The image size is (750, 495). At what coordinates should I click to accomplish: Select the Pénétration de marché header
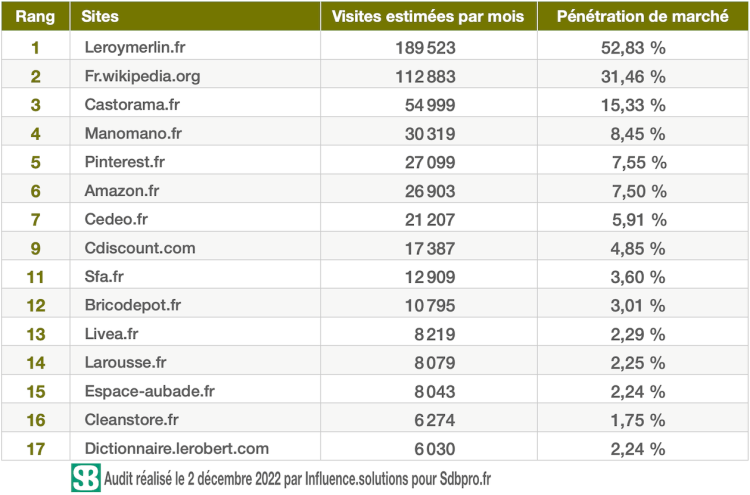pyautogui.click(x=642, y=18)
